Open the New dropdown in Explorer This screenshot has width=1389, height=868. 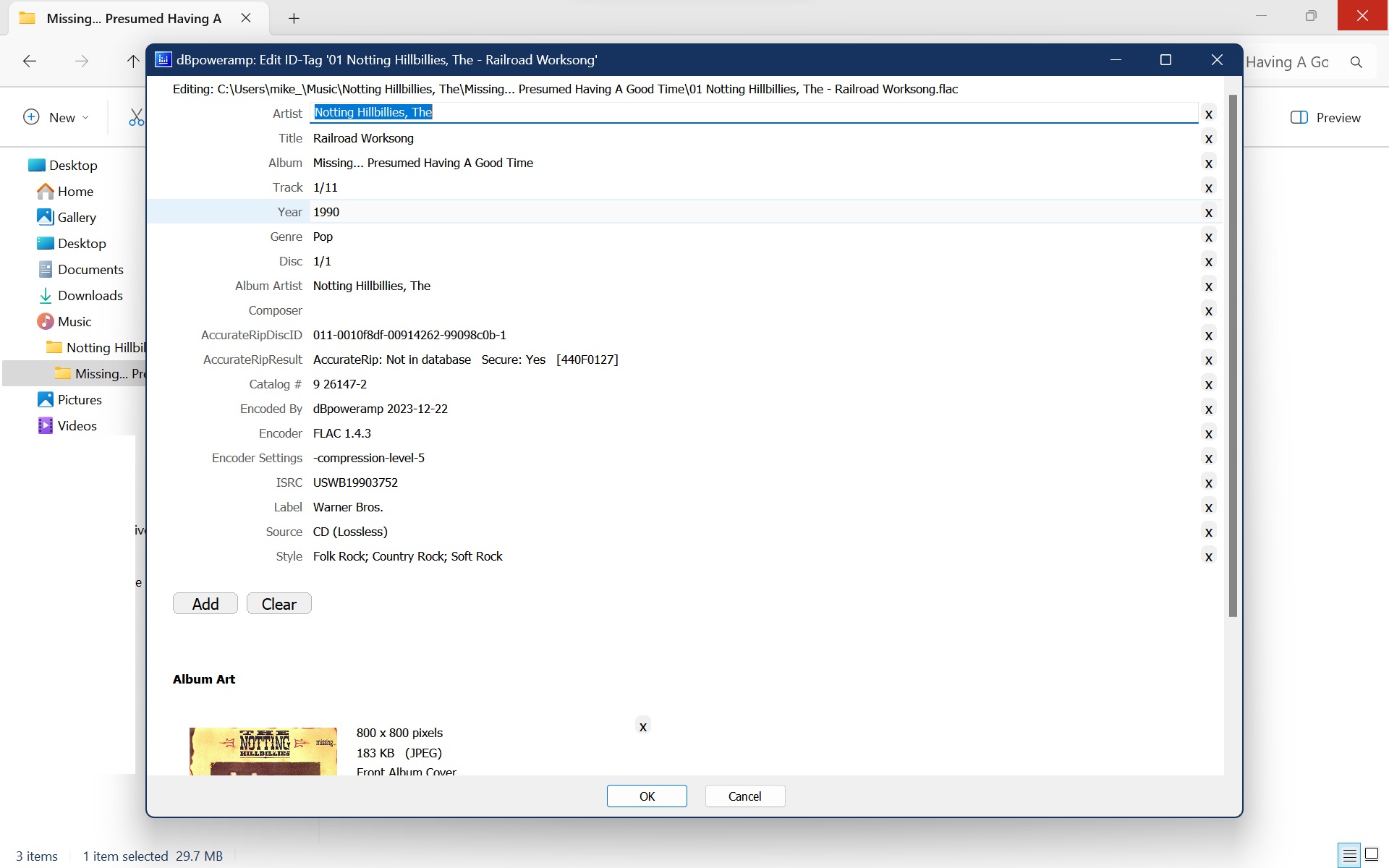[56, 117]
